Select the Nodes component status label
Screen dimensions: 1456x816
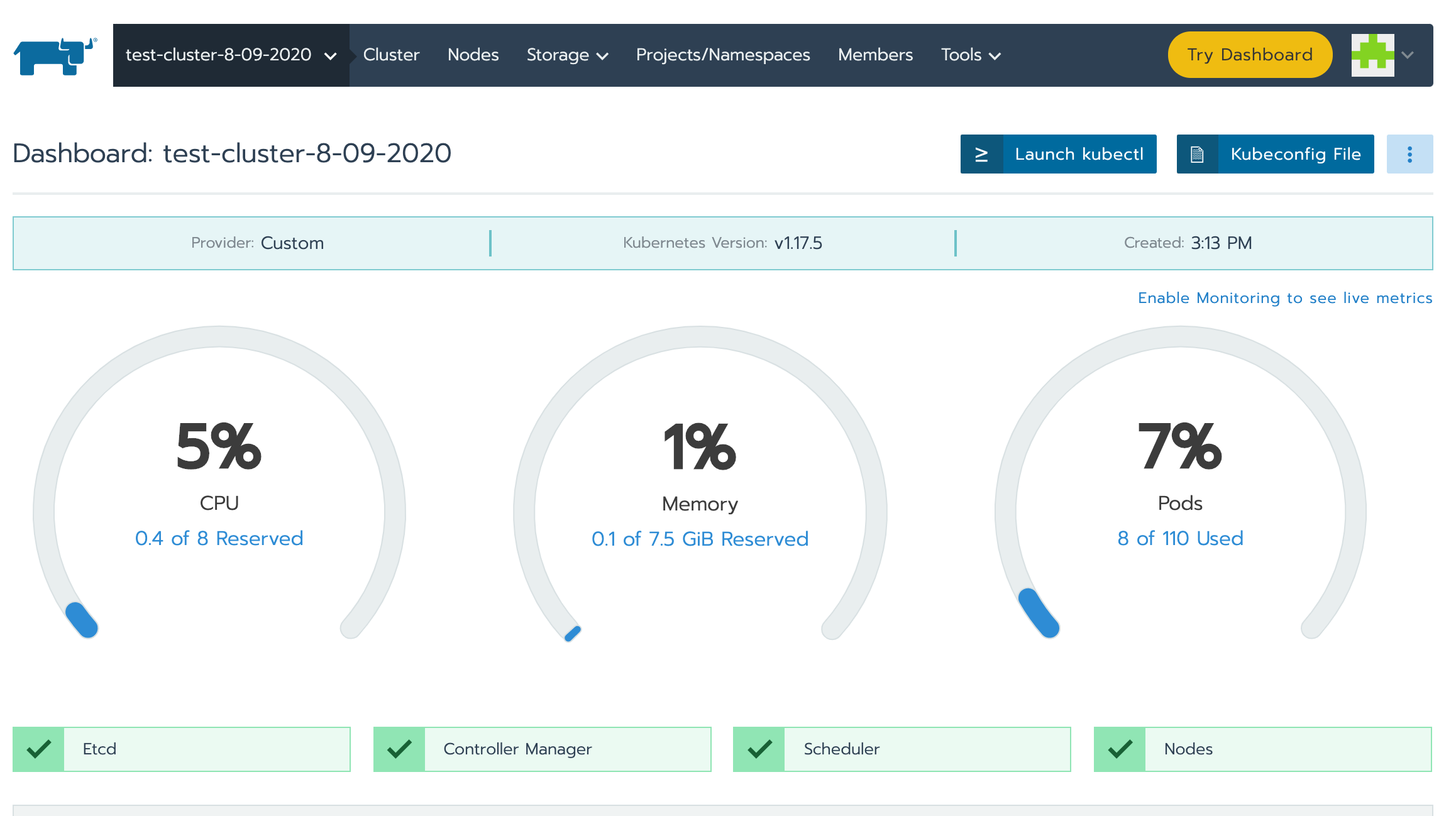(1188, 749)
